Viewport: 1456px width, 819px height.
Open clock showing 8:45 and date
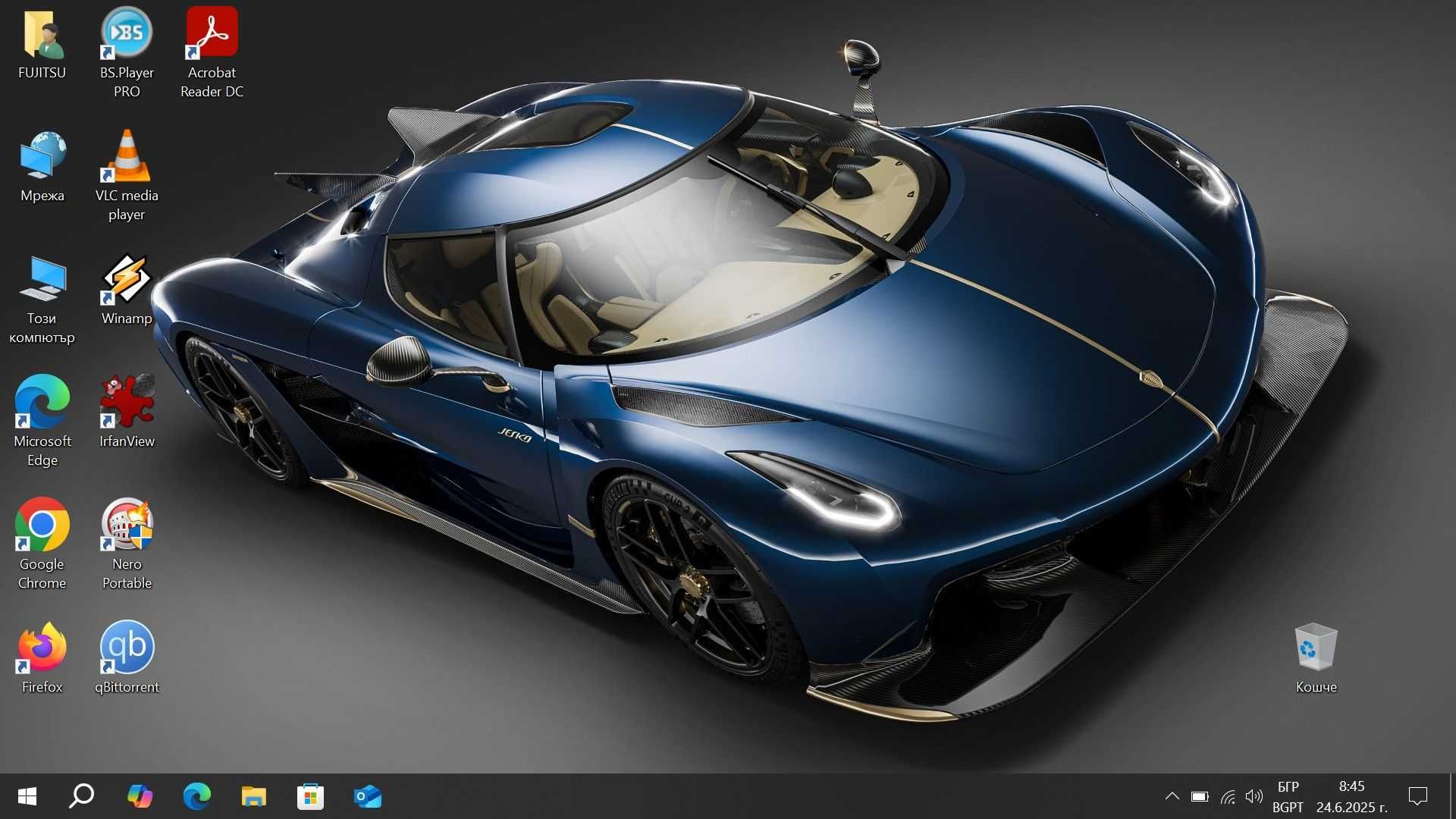(1351, 796)
